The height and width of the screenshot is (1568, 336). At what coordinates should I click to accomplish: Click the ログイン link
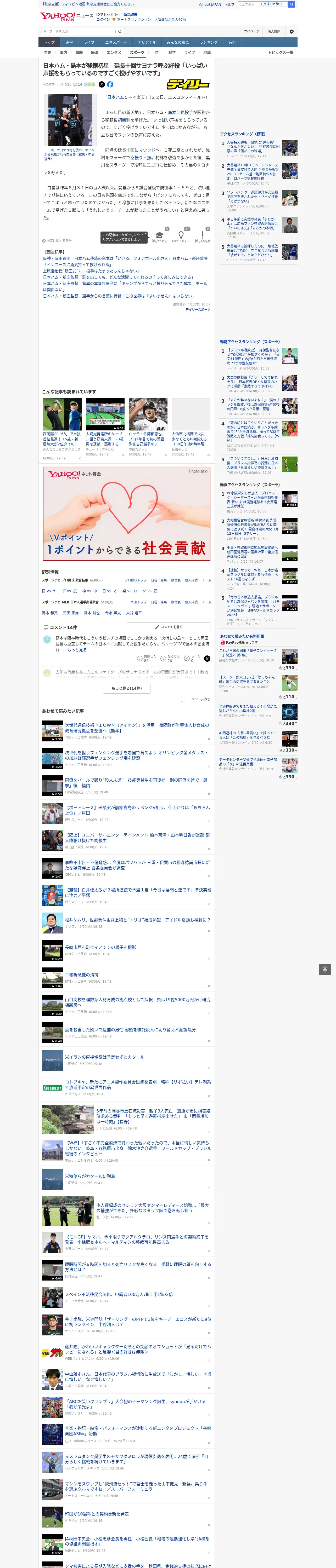(103, 20)
